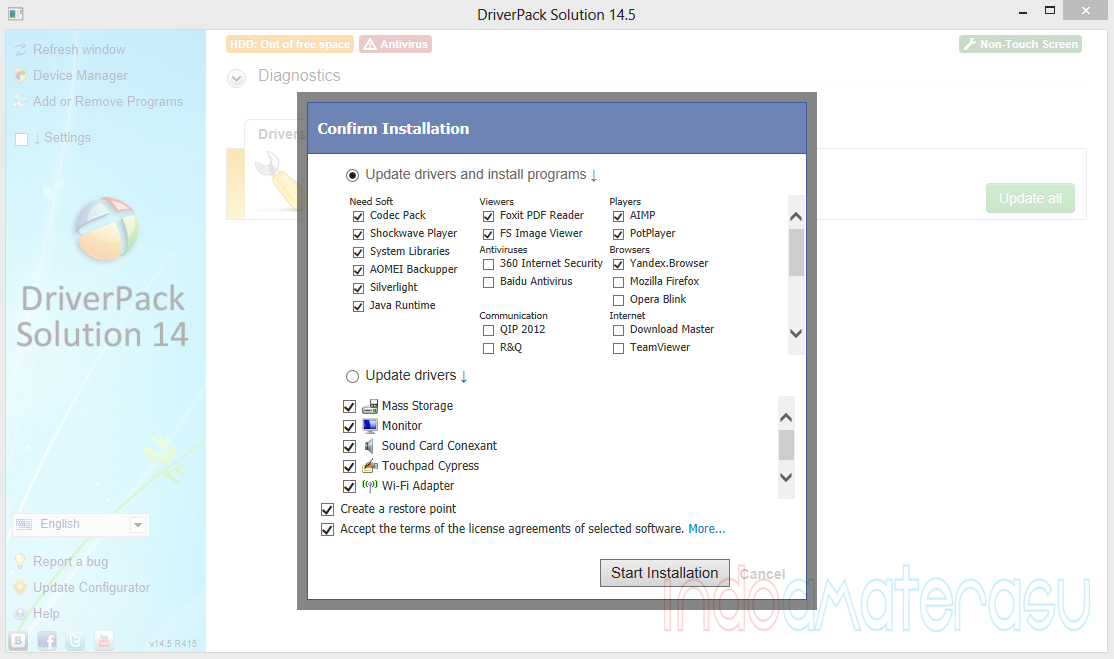Open the Twitter social icon
Screen dimensions: 1114x659
pyautogui.click(x=76, y=641)
